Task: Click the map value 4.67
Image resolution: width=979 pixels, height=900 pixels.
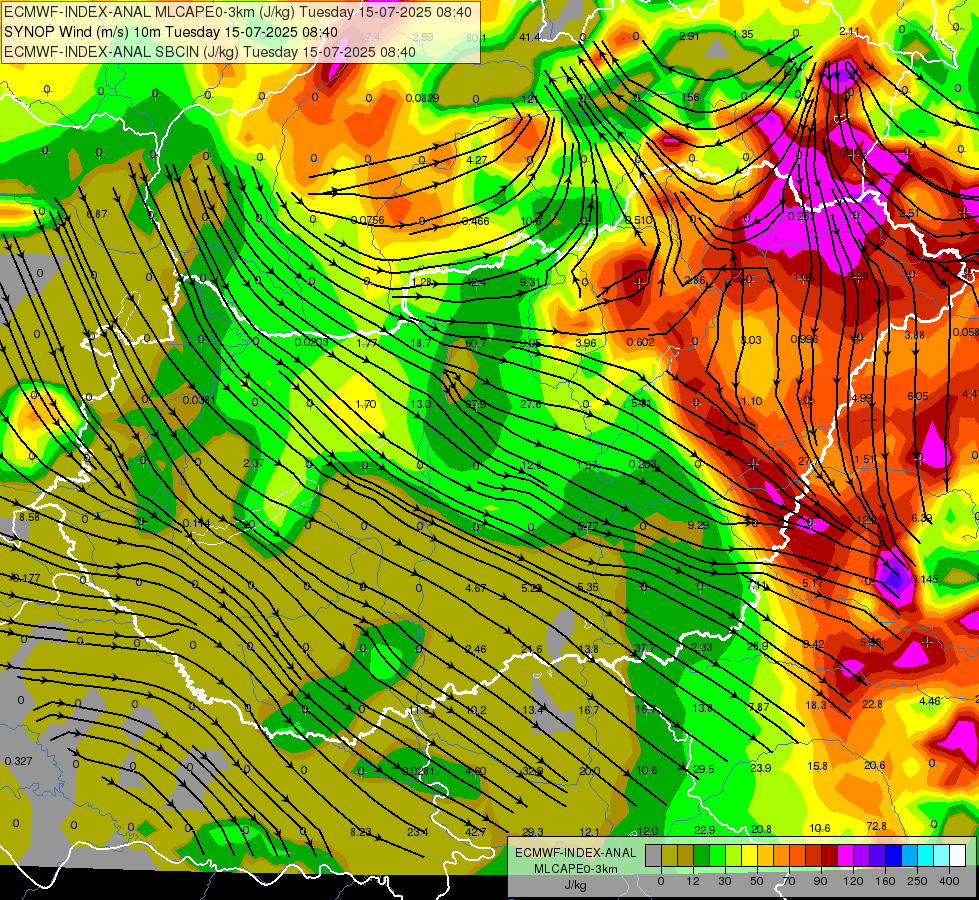Action: point(476,588)
